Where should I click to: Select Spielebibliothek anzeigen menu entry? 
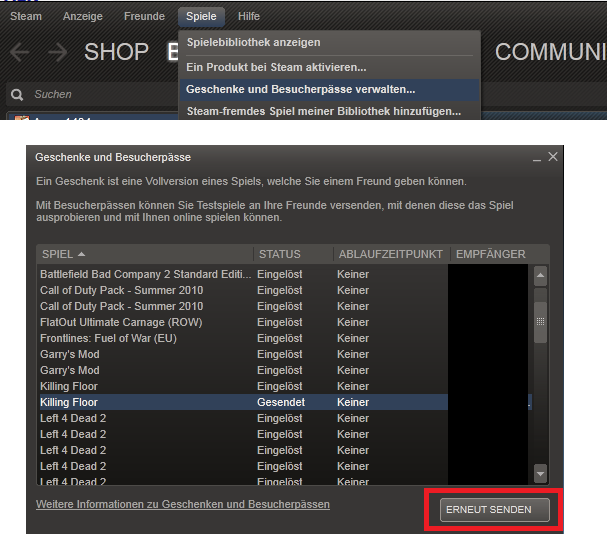click(x=329, y=42)
